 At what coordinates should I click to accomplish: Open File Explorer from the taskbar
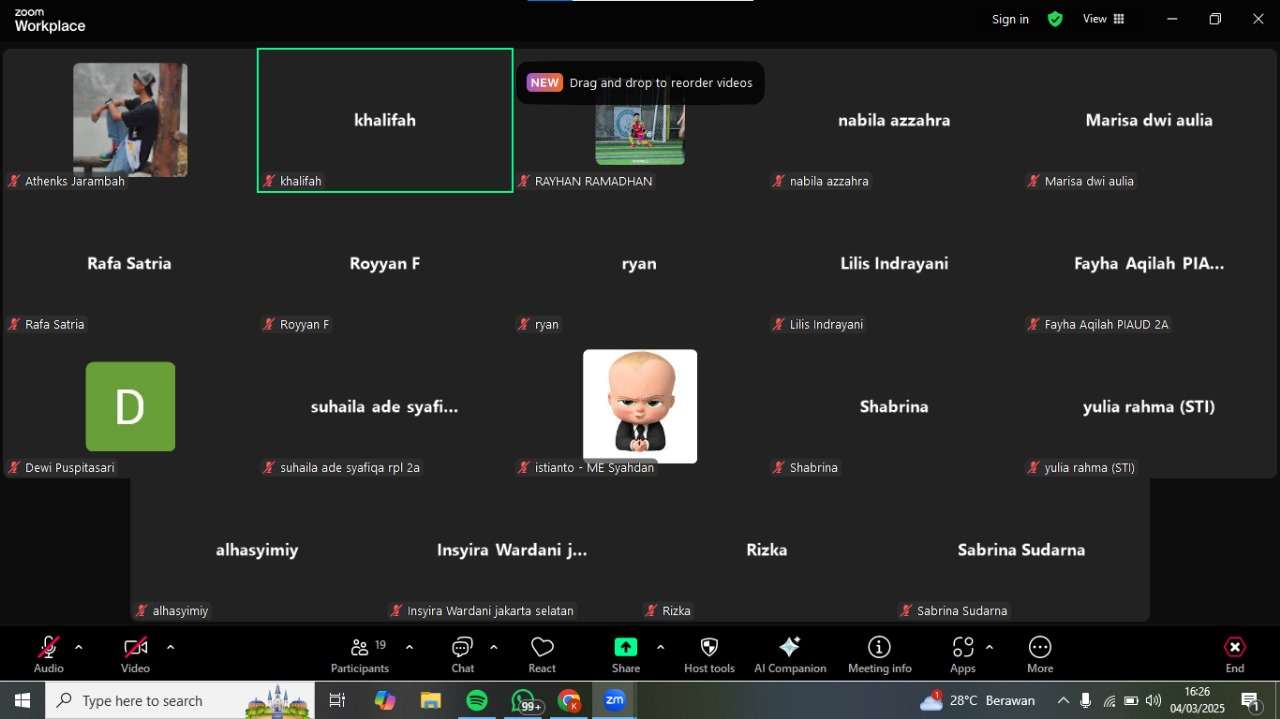tap(431, 700)
